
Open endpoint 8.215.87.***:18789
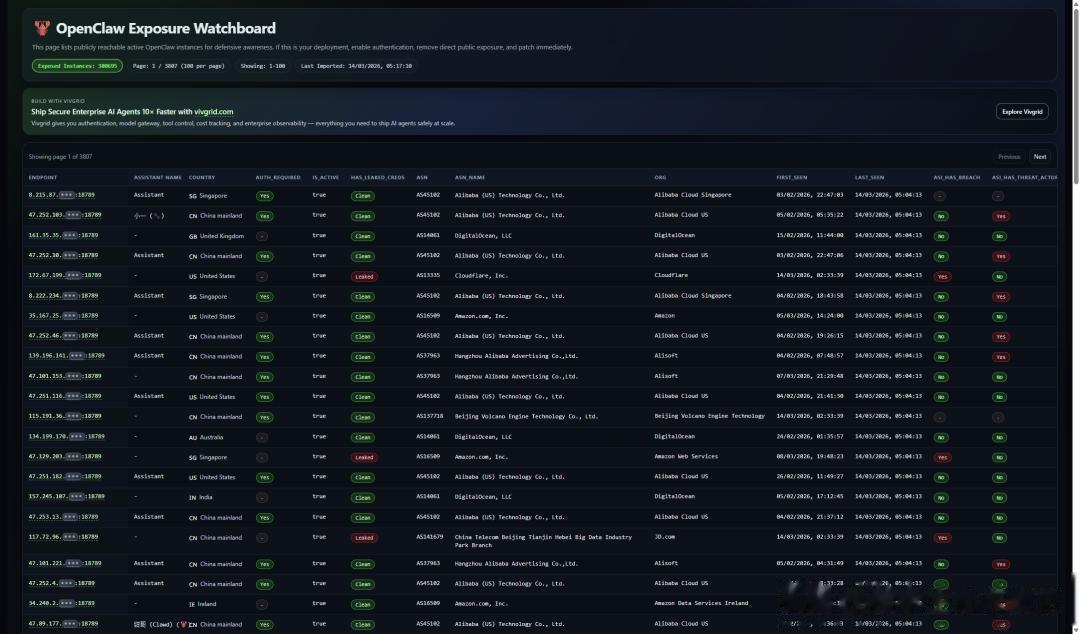61,195
